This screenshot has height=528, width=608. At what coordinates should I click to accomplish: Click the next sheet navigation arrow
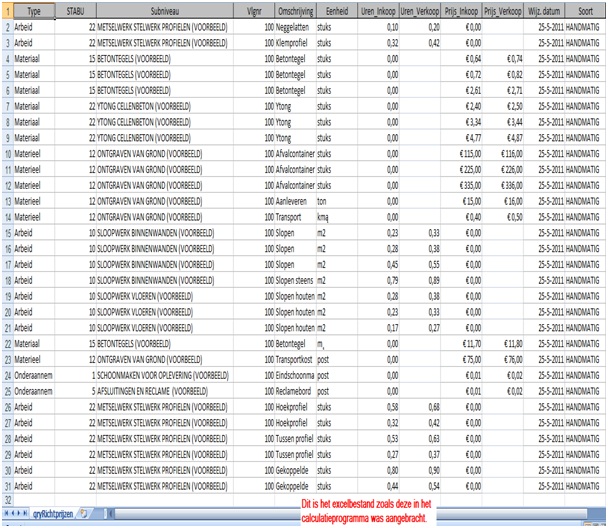[19, 512]
